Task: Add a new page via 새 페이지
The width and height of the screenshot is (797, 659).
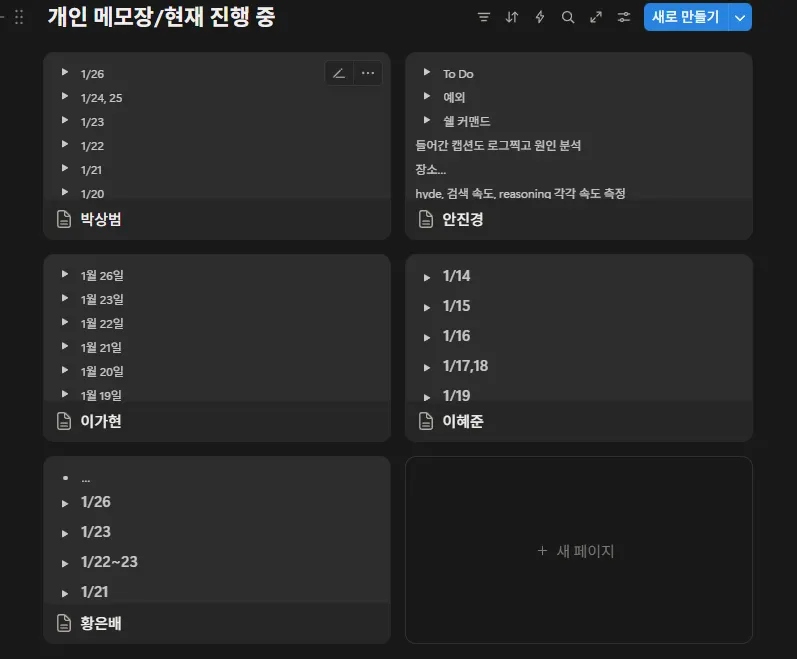Action: pos(576,551)
